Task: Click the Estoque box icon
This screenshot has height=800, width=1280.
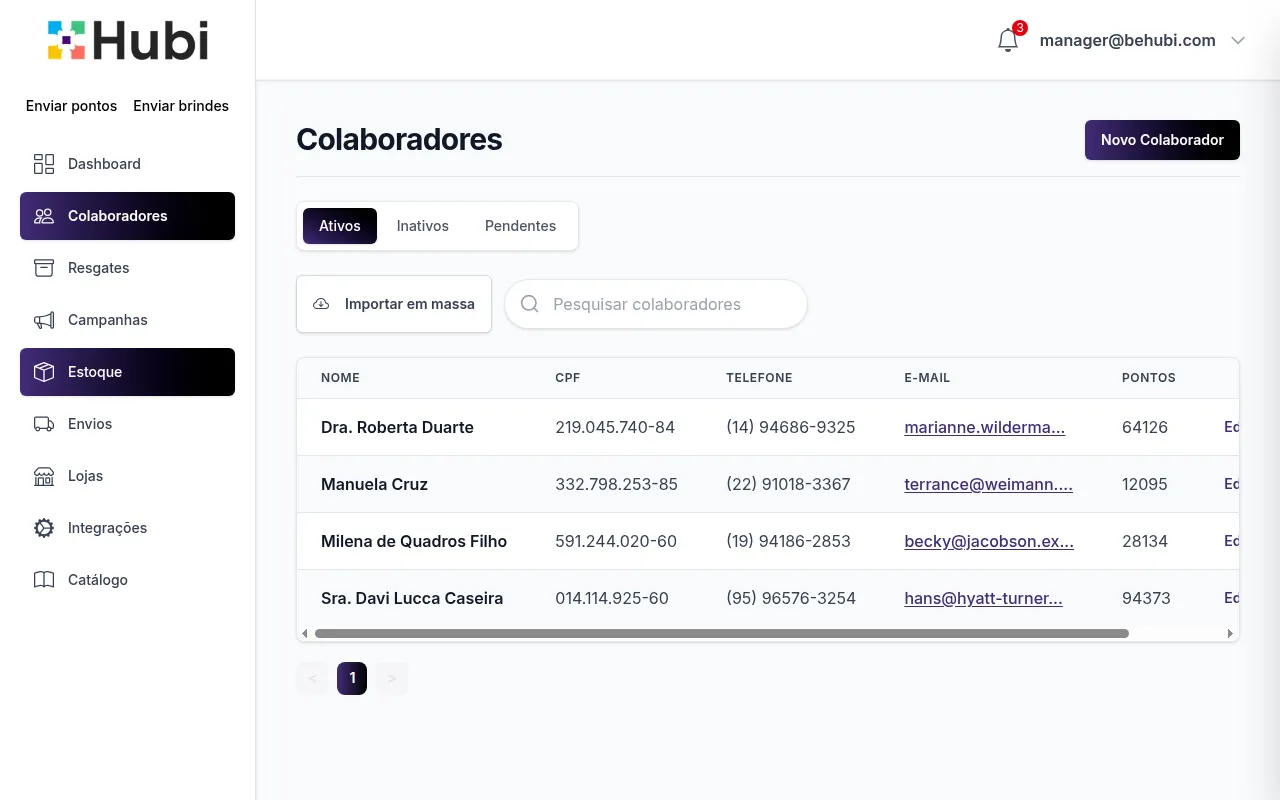Action: click(44, 371)
